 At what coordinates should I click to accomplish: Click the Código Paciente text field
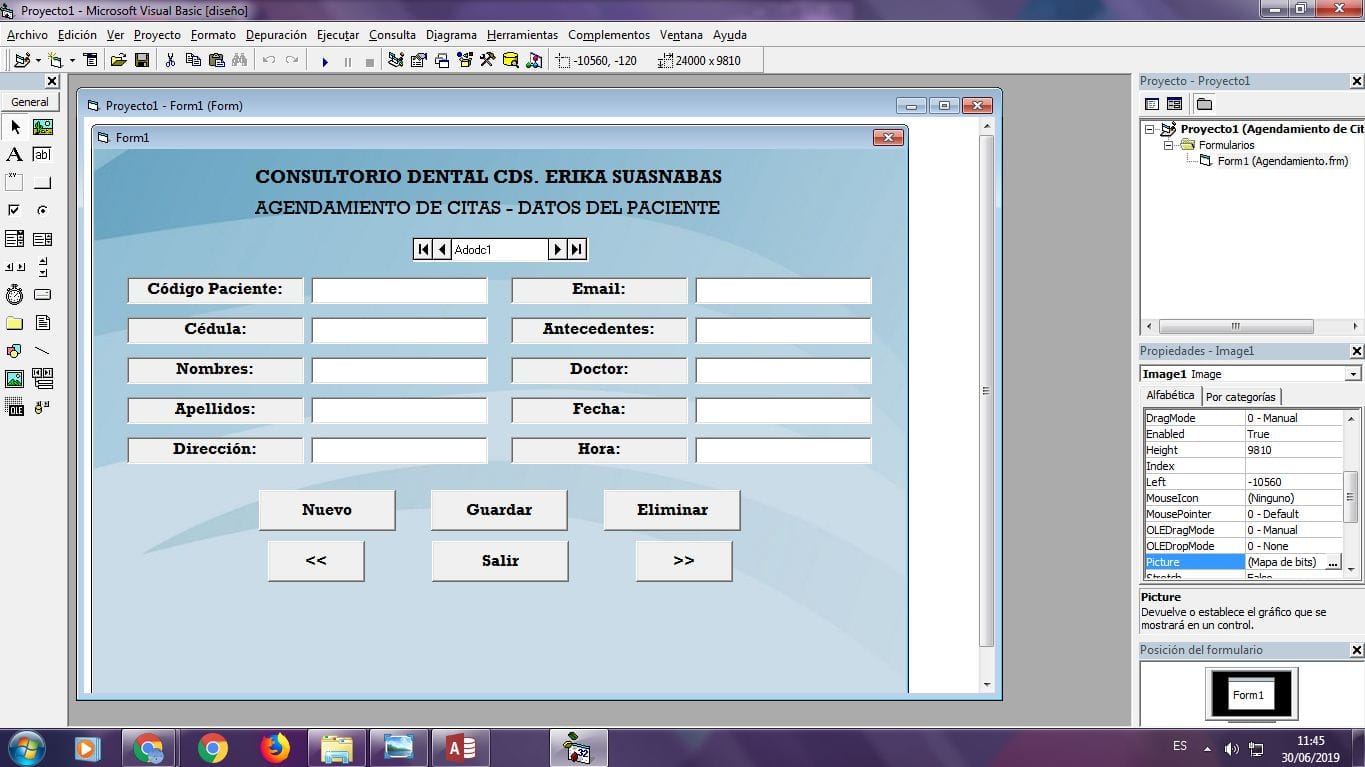pyautogui.click(x=399, y=291)
